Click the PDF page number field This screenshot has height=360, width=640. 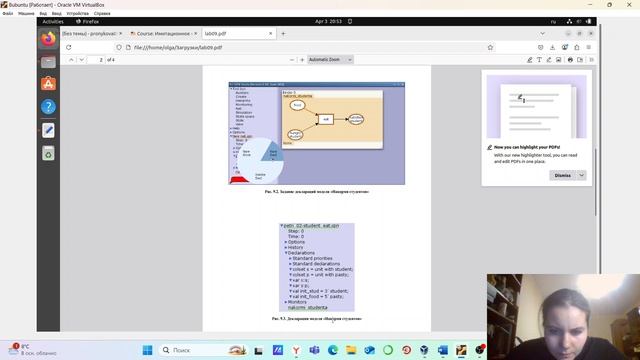click(96, 60)
